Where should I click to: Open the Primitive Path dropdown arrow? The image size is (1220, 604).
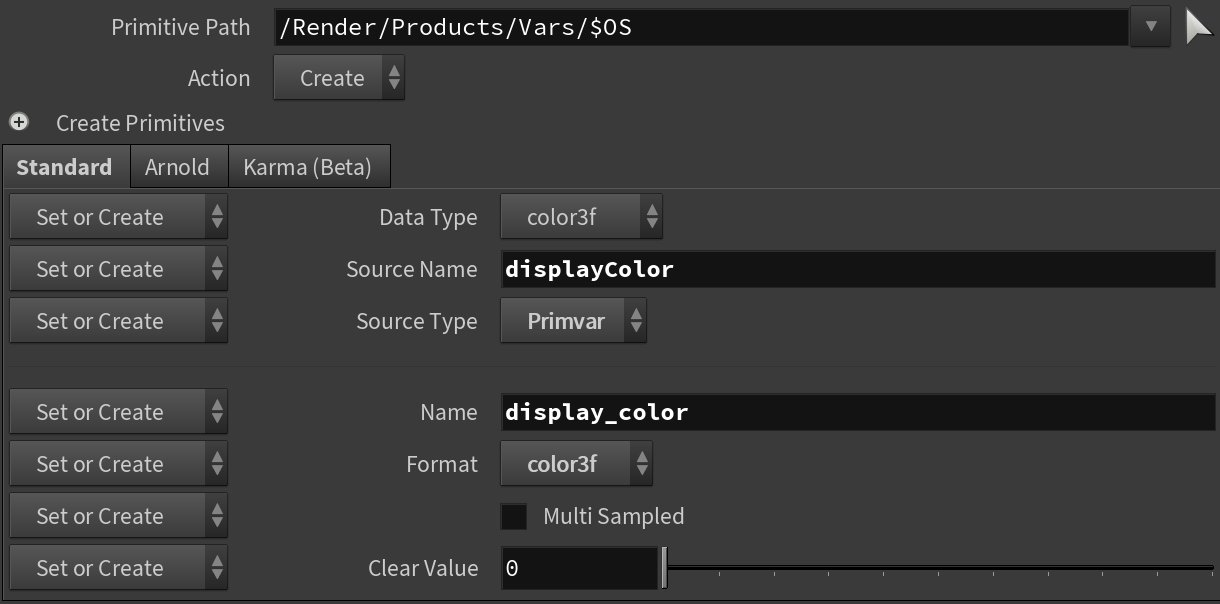click(1150, 27)
